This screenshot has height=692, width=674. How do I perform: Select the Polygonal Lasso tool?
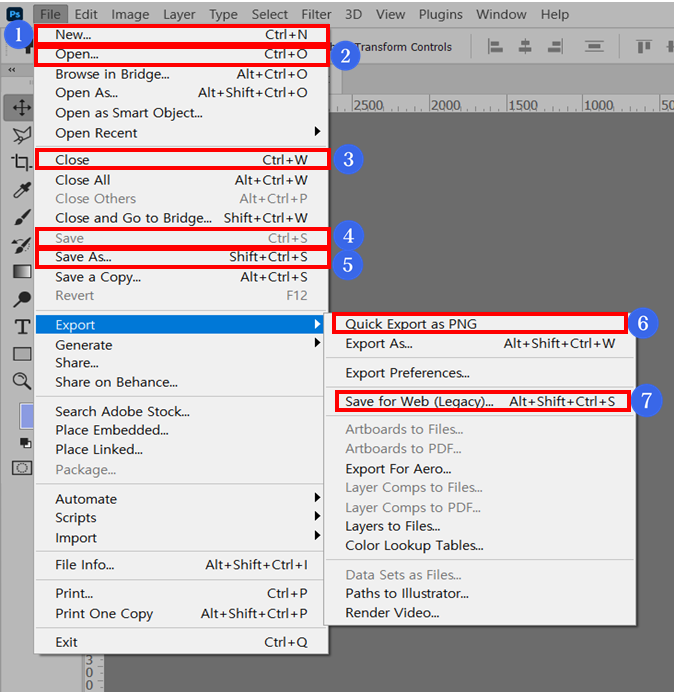click(x=21, y=135)
